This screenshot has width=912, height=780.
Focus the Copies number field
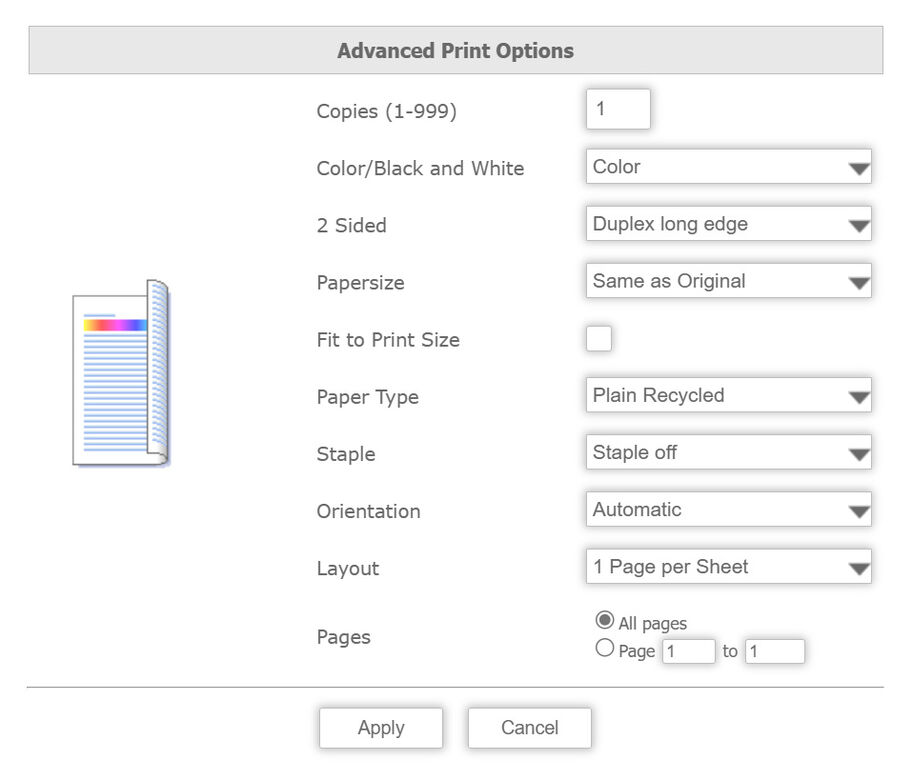[x=618, y=109]
